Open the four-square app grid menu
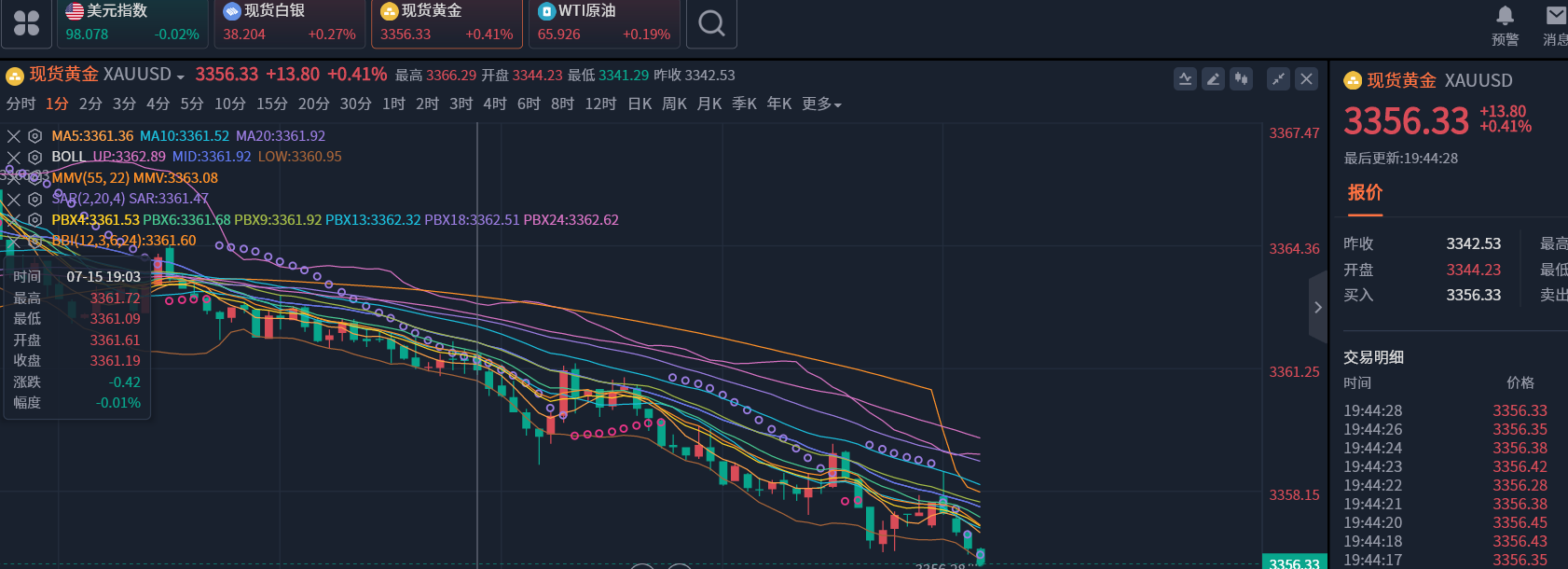 tap(26, 23)
